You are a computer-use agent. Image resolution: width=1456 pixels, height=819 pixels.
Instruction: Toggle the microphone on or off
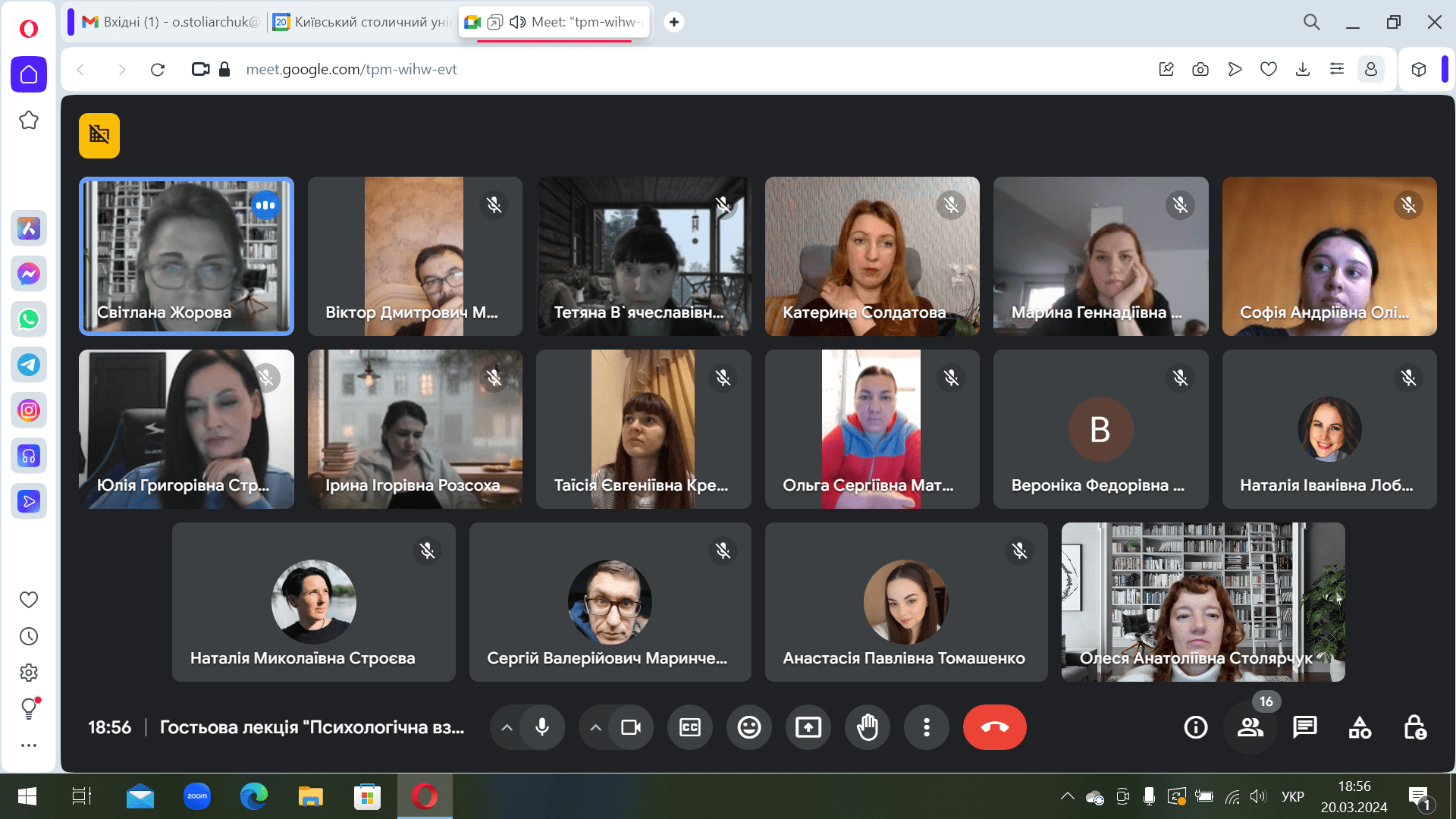(x=542, y=727)
